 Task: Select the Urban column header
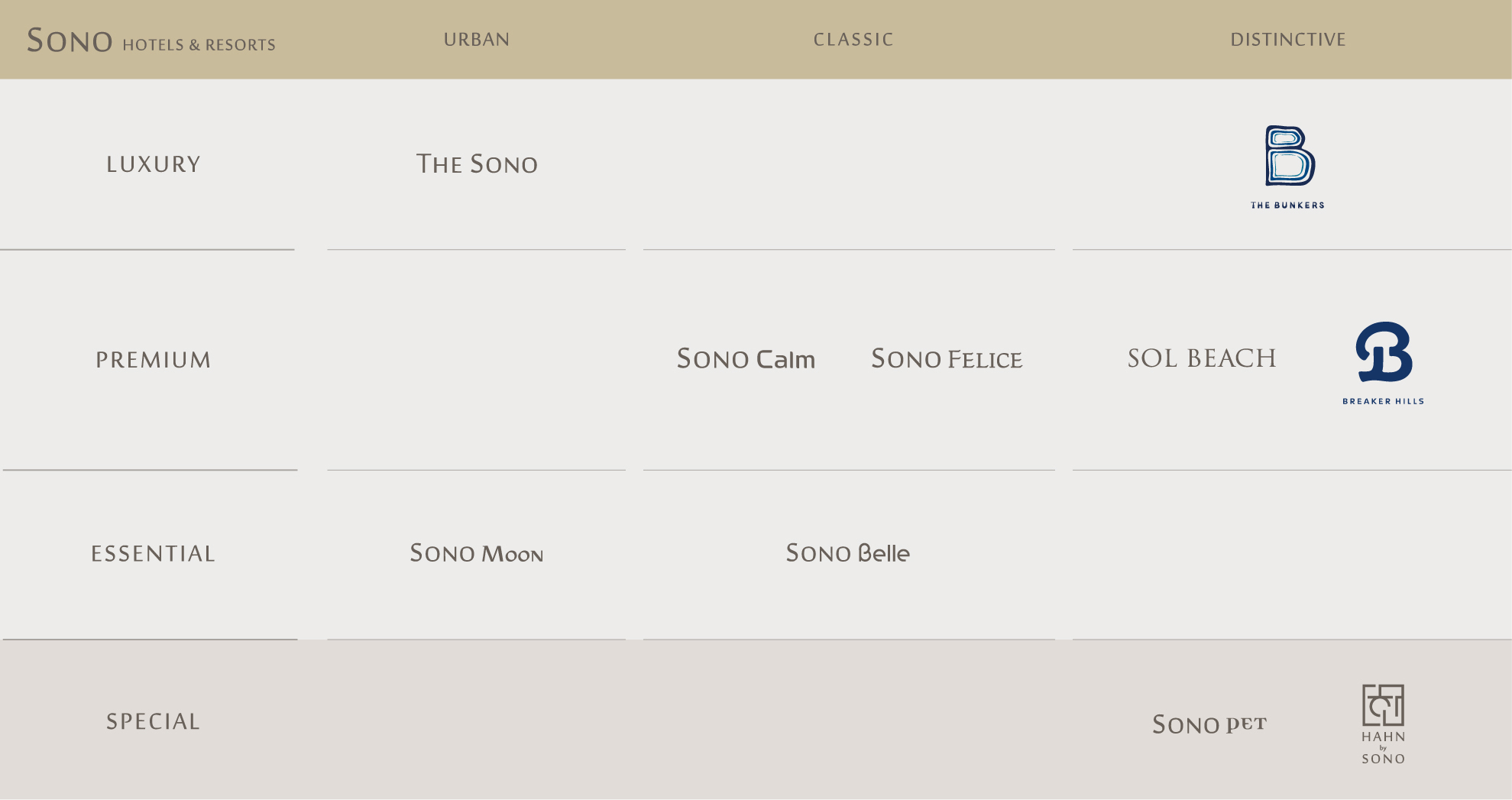pos(477,40)
